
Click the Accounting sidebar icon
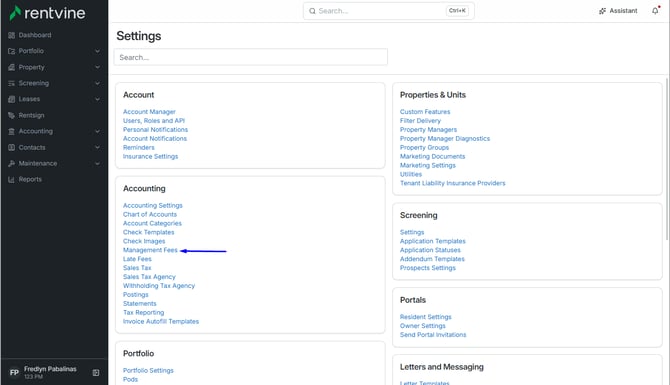pyautogui.click(x=12, y=131)
